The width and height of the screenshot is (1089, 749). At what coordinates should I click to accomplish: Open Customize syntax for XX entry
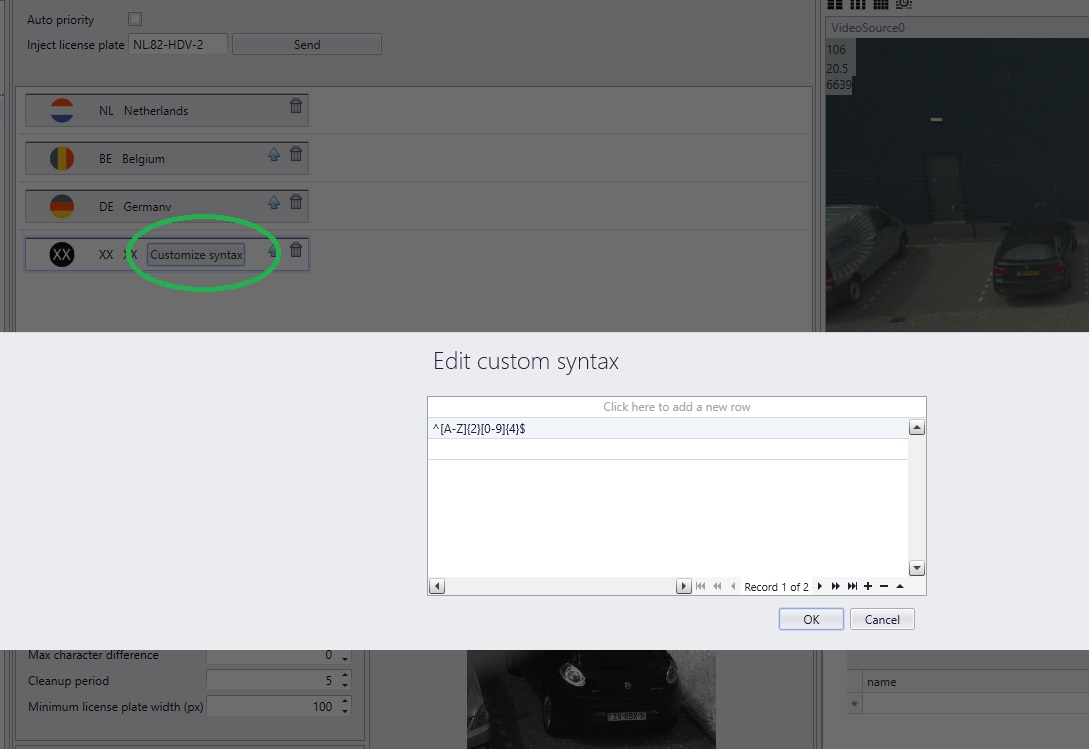[196, 255]
